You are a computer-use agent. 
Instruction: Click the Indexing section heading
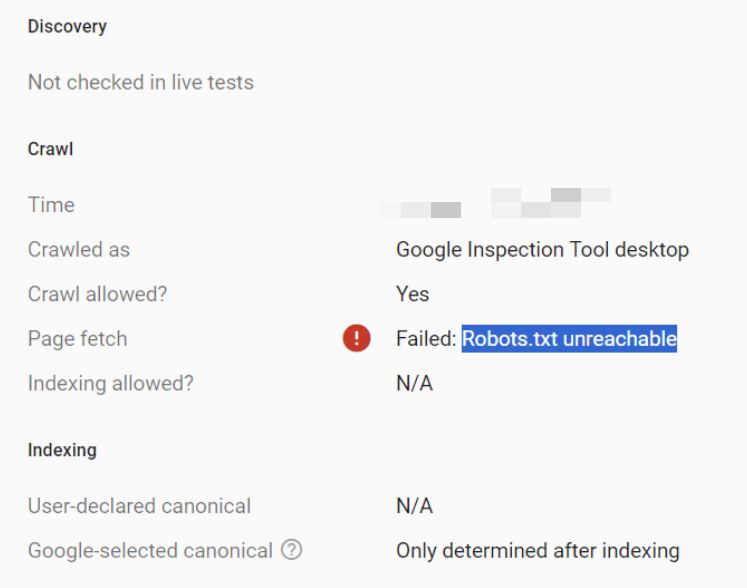click(x=62, y=450)
